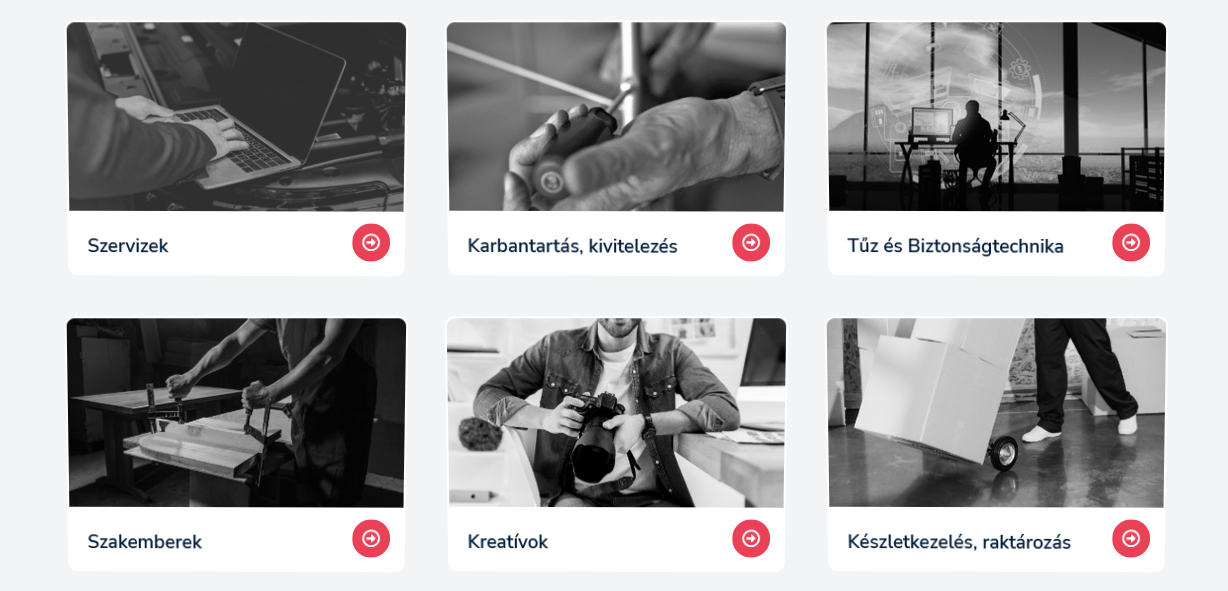
Task: Click the photographer holding a camera image
Action: [x=616, y=412]
